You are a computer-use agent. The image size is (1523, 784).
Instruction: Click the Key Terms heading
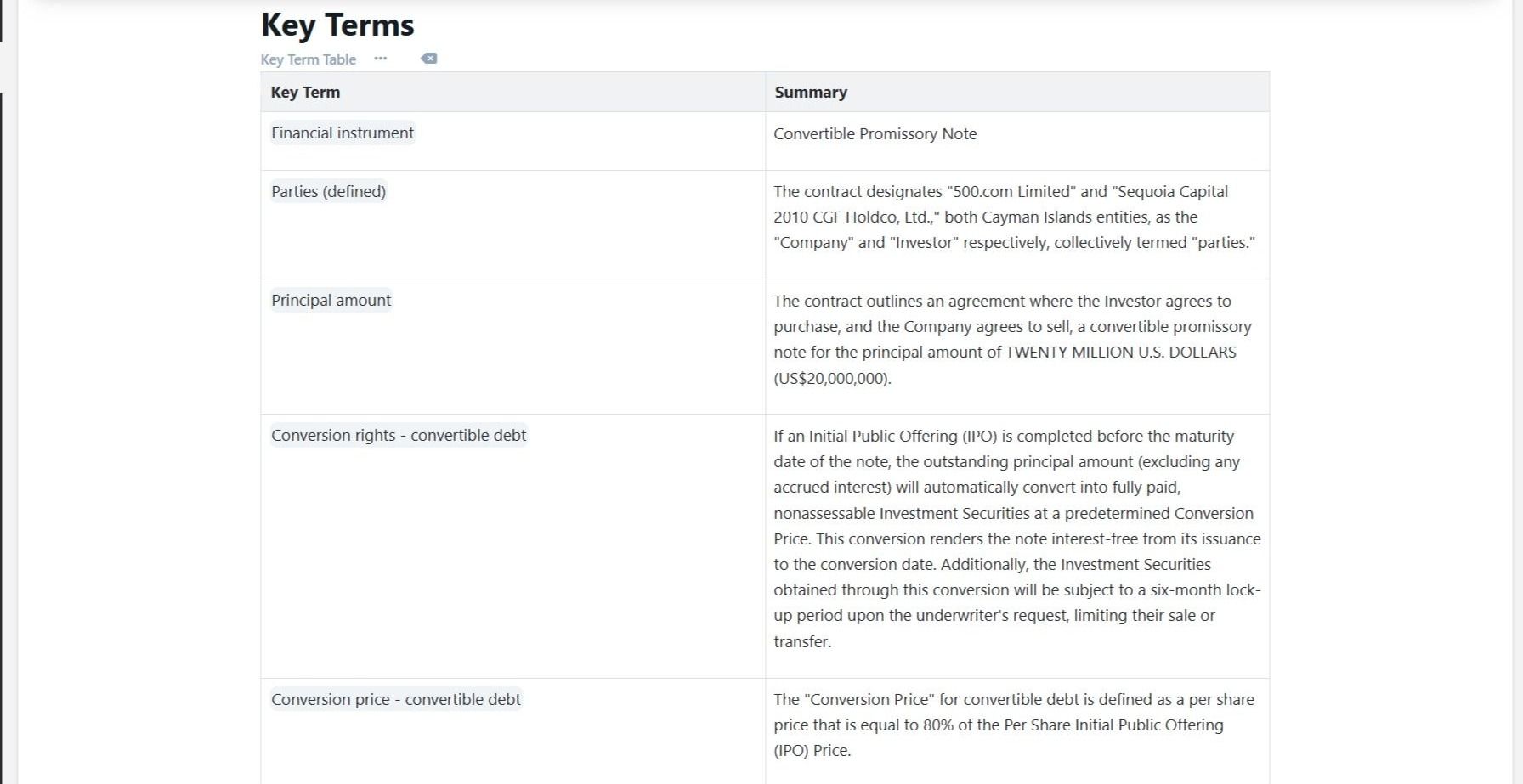coord(337,25)
